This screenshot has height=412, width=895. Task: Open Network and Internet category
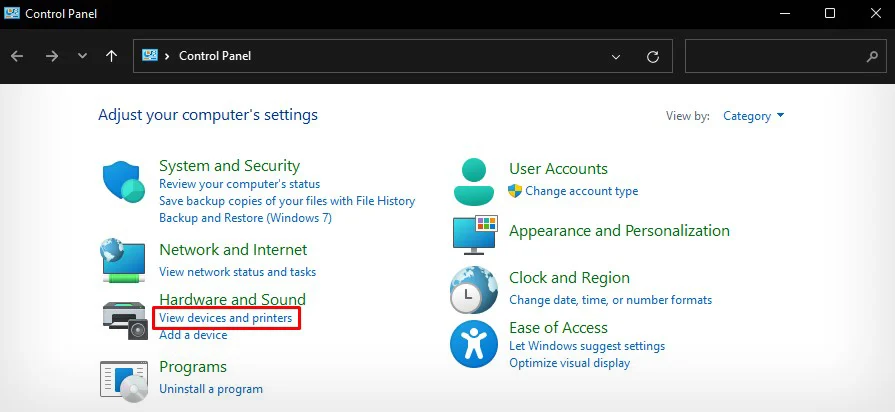coord(233,249)
